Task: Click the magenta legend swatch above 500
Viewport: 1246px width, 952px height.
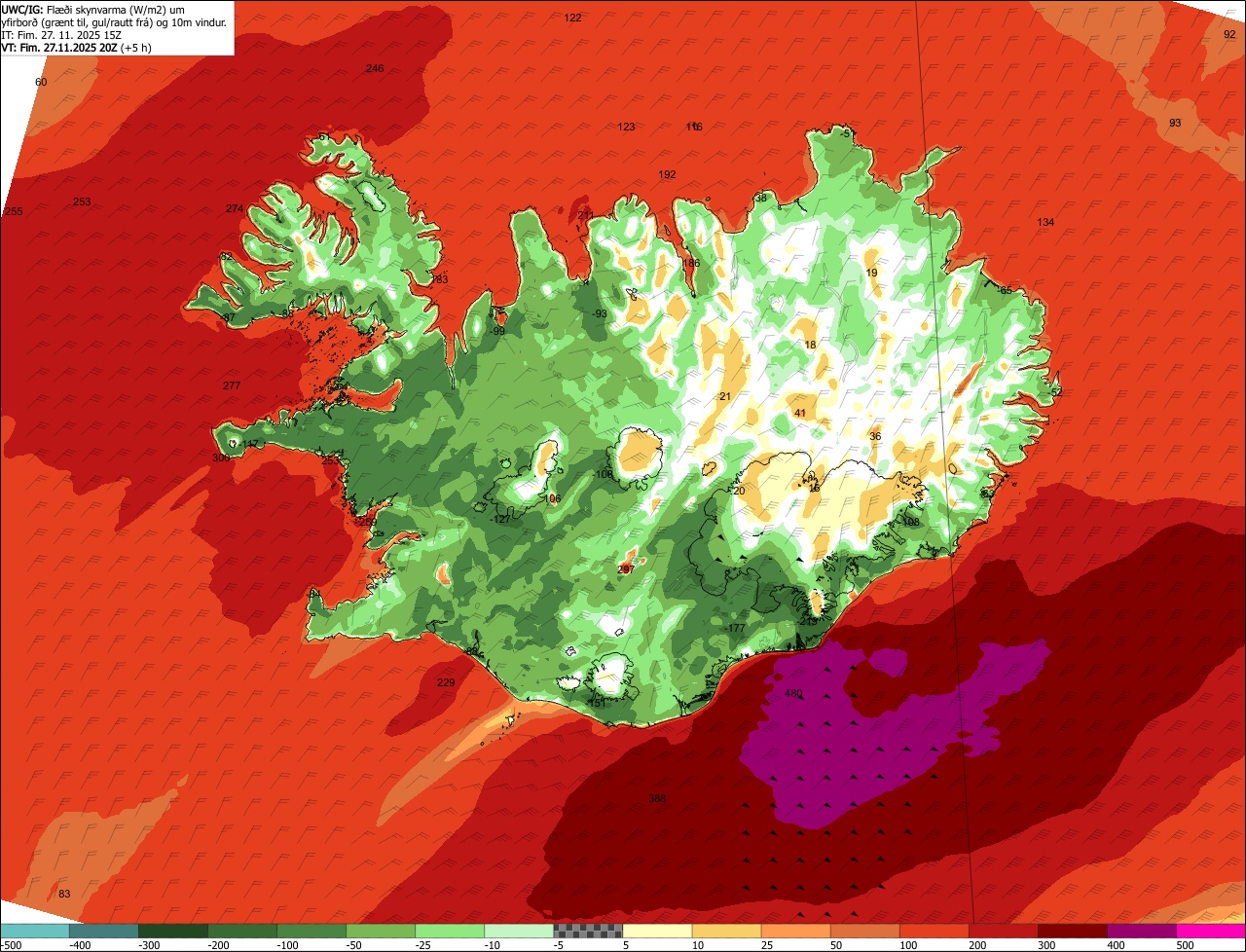Action: (1211, 931)
